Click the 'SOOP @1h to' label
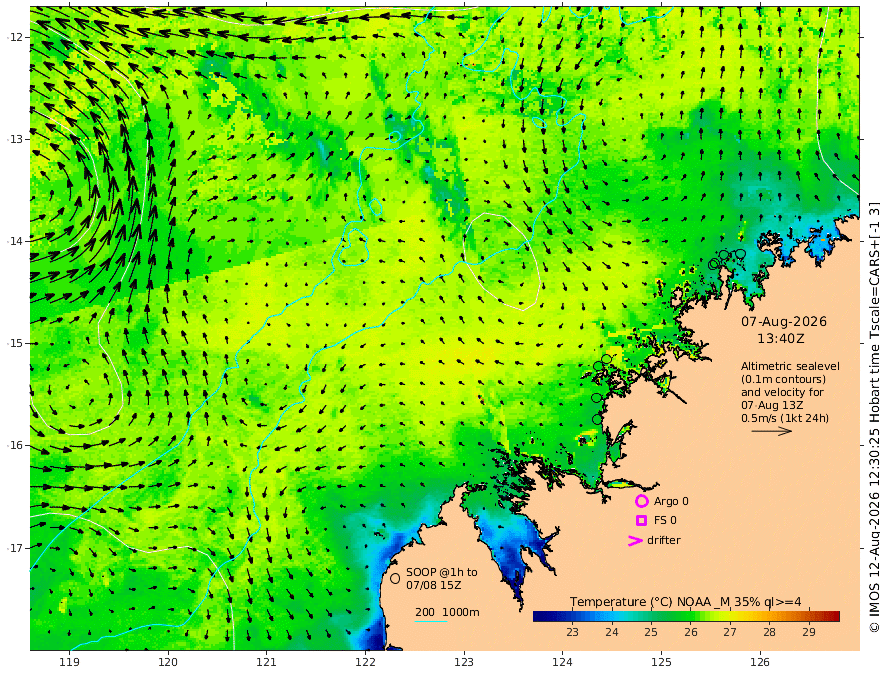880x680 pixels. click(x=442, y=572)
